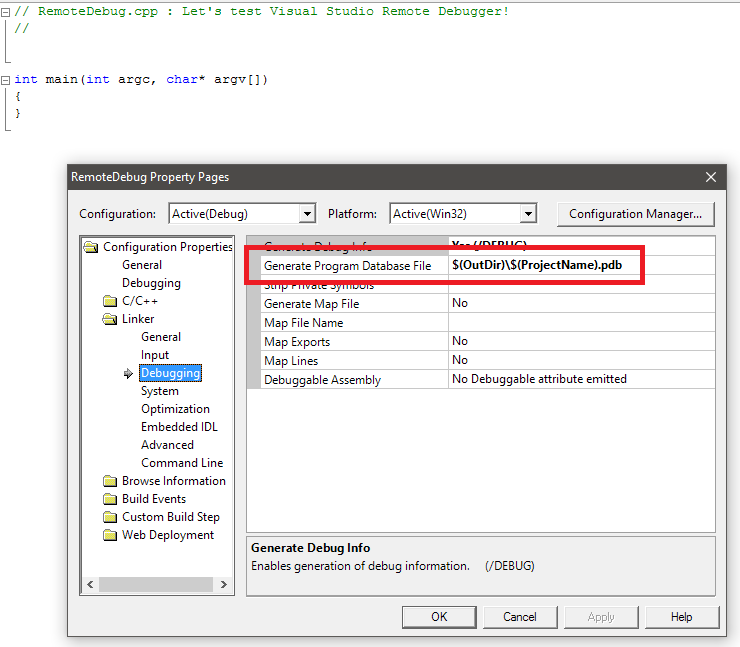Collapse the main function code block
This screenshot has width=740, height=647.
pyautogui.click(x=6, y=80)
